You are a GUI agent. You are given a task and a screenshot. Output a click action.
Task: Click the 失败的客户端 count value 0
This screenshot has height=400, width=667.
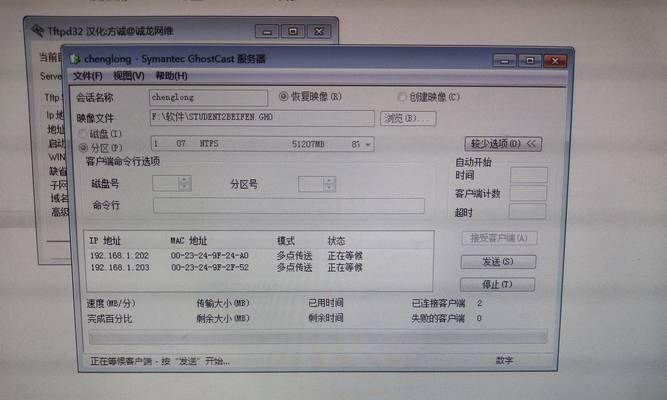479,318
